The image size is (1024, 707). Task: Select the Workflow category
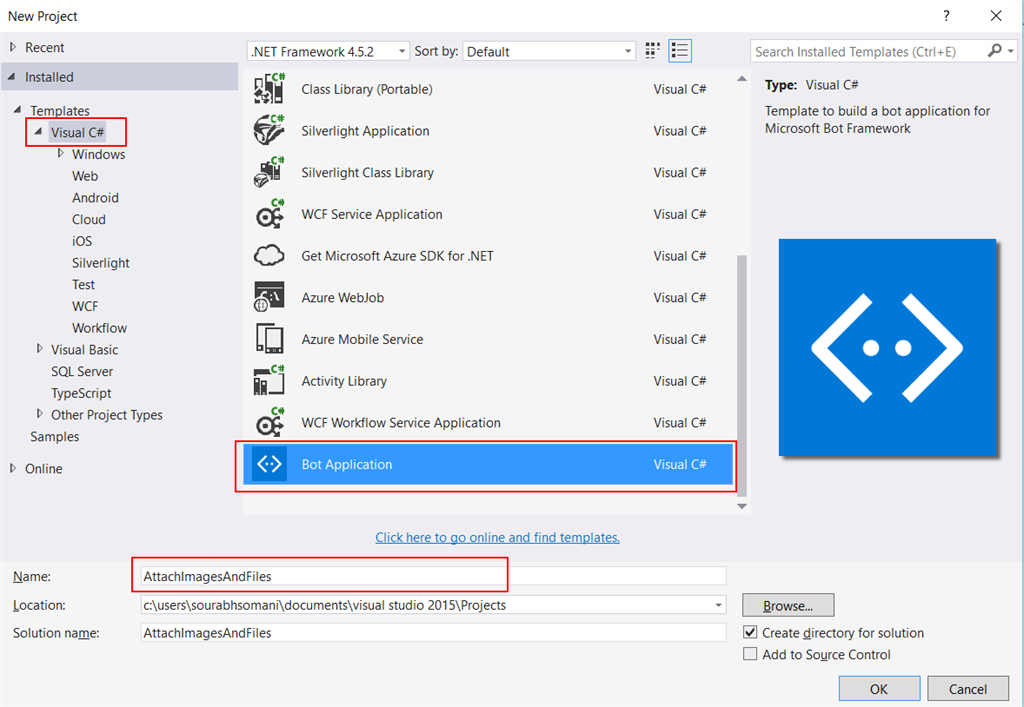(x=99, y=328)
